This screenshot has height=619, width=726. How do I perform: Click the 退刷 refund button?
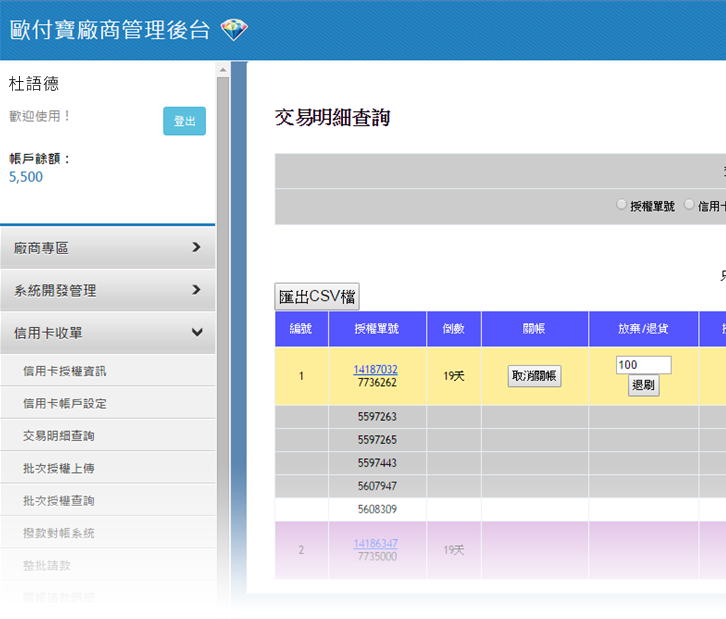(x=643, y=385)
